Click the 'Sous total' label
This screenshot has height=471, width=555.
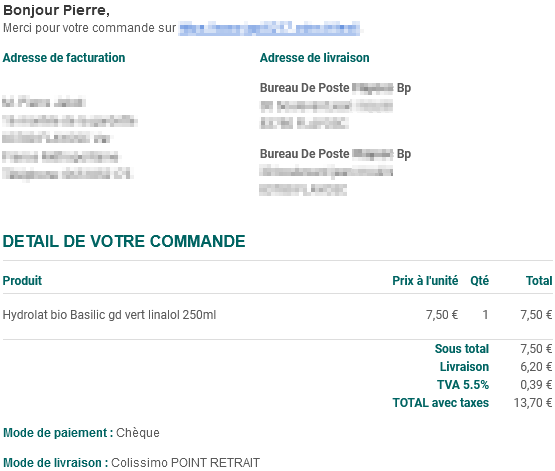pyautogui.click(x=462, y=349)
